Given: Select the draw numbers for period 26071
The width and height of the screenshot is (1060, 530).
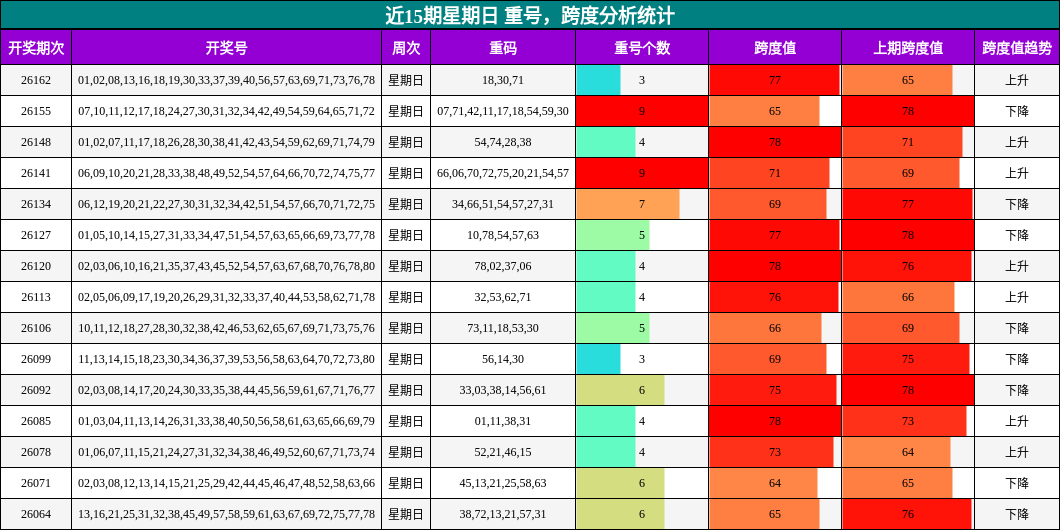Looking at the screenshot, I should 226,484.
